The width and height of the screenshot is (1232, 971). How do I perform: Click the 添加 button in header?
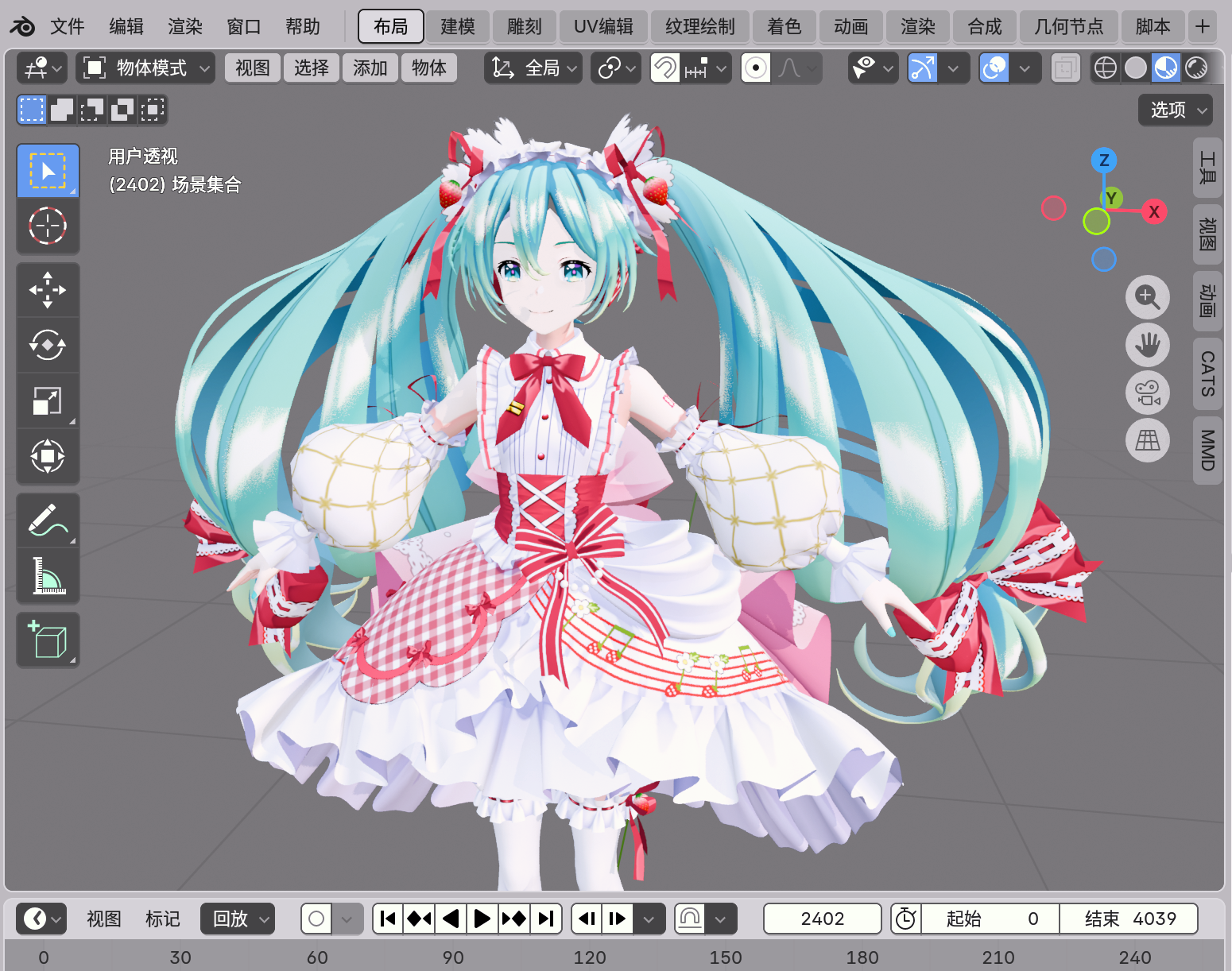click(x=370, y=68)
